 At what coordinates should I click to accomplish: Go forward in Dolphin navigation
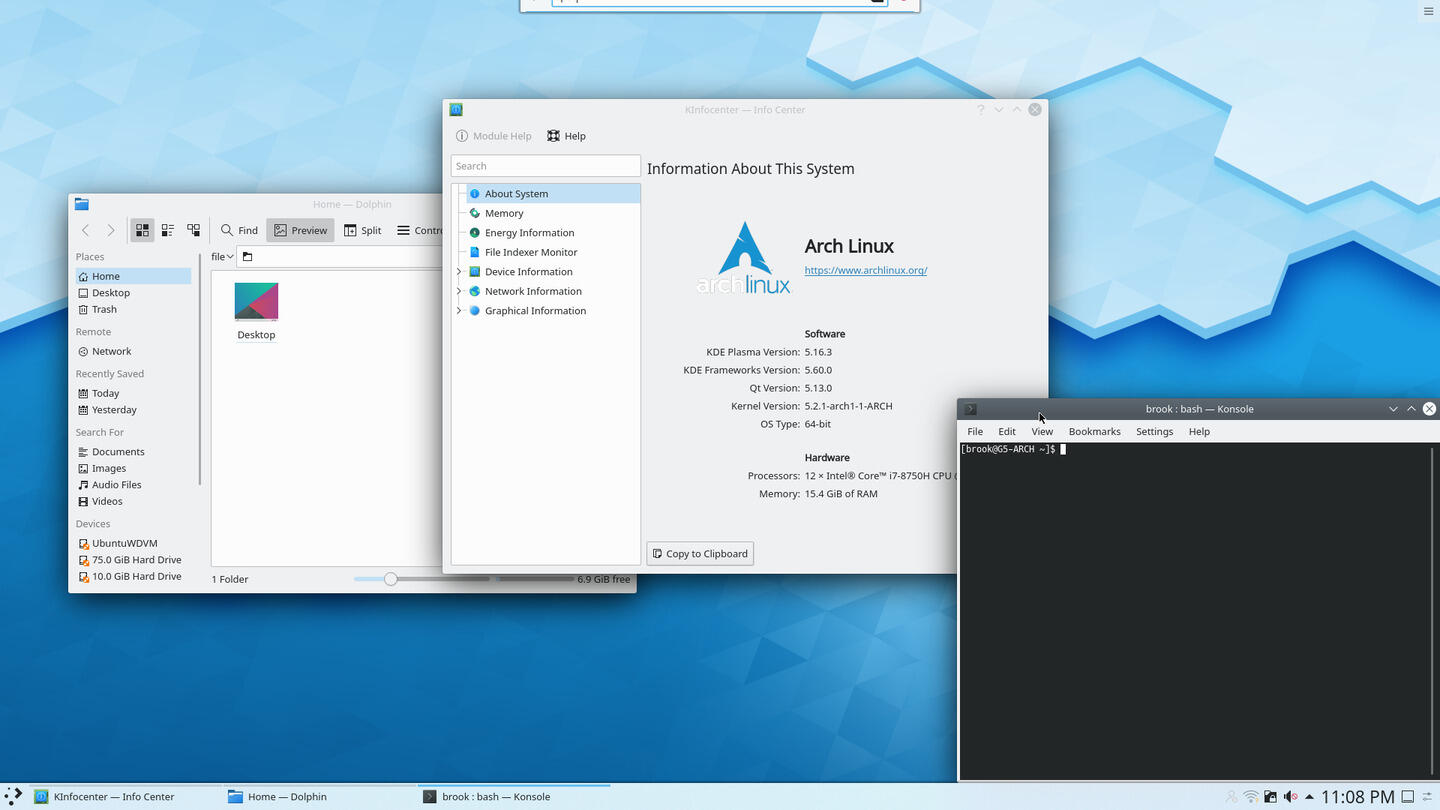[x=110, y=230]
